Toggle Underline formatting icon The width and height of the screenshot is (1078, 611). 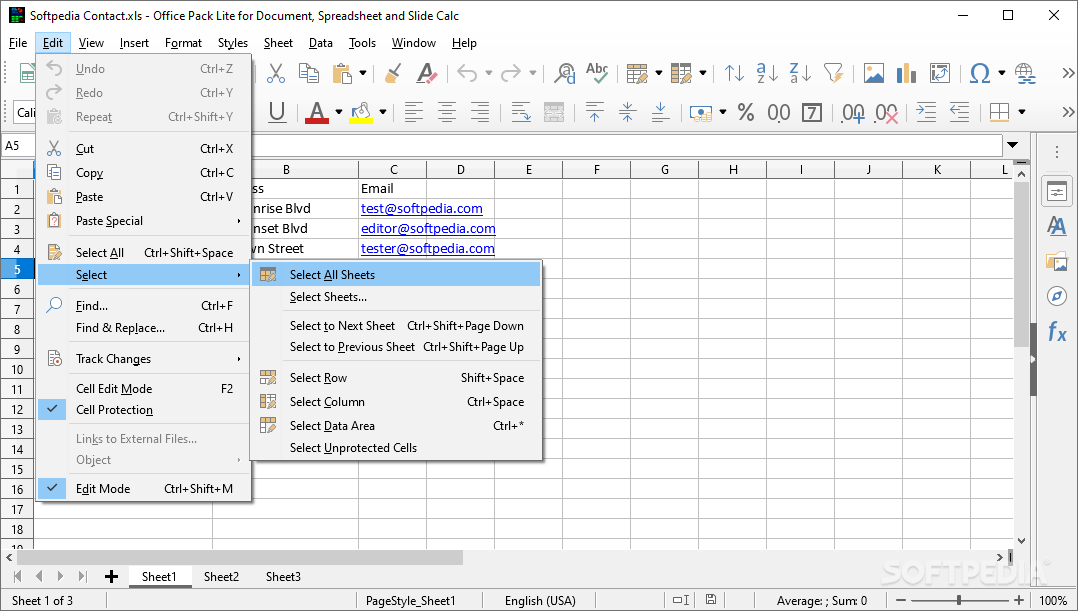click(x=277, y=112)
